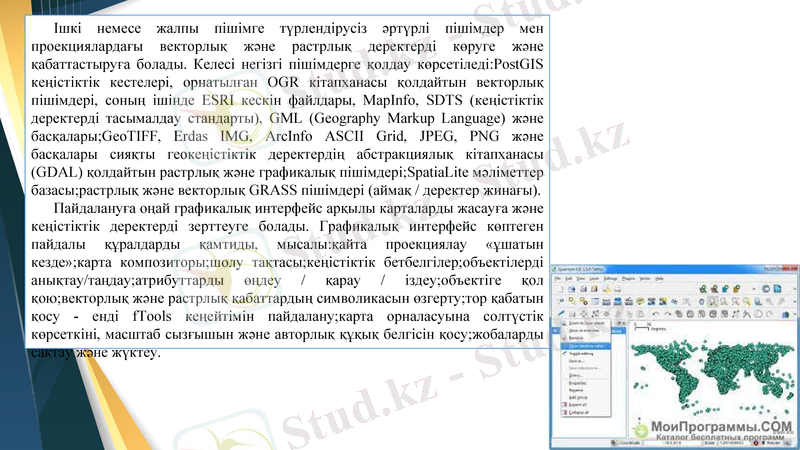Click the projection status icon at status bar end
800x450 pixels.
point(788,443)
